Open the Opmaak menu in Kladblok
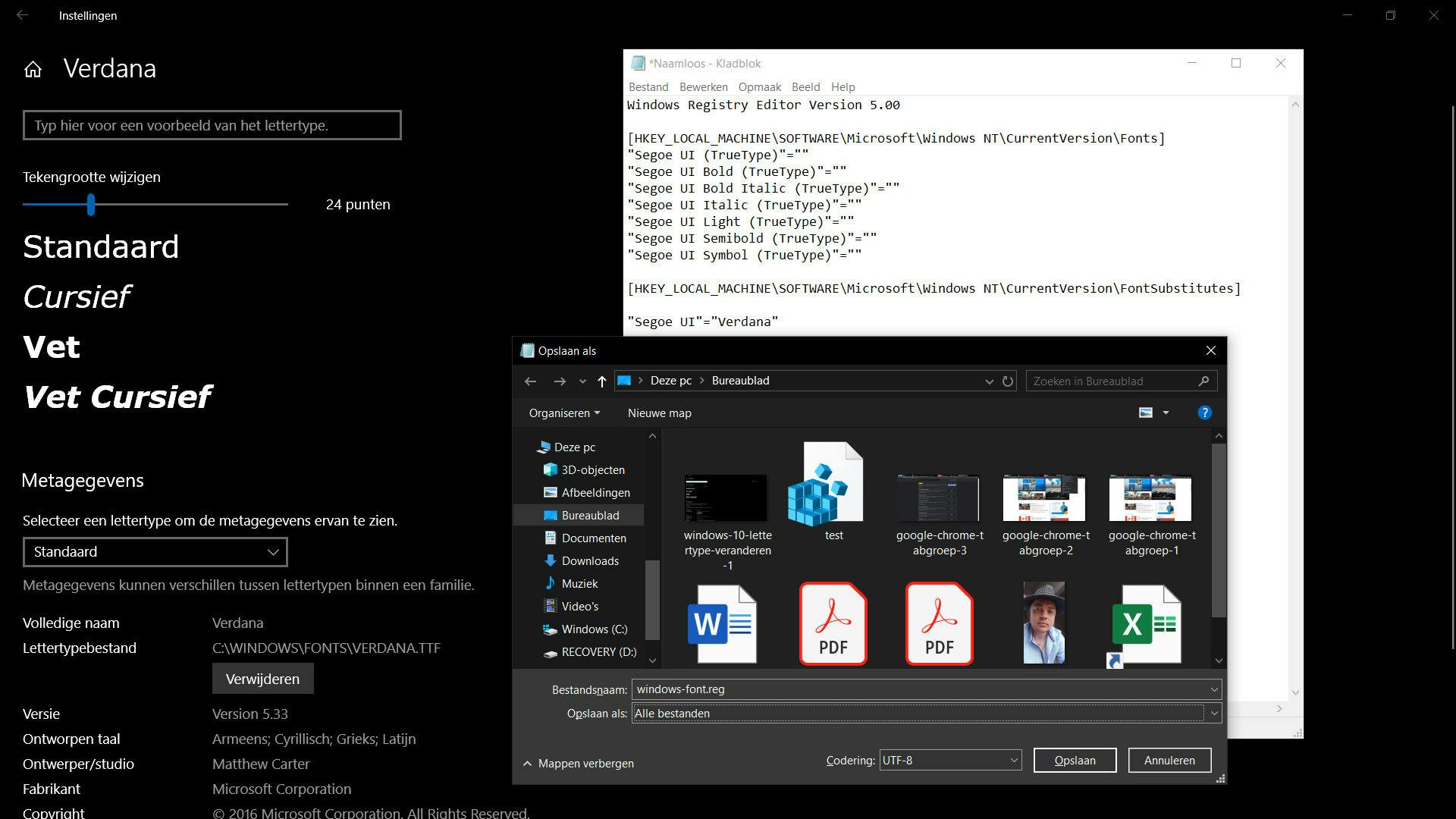 759,86
